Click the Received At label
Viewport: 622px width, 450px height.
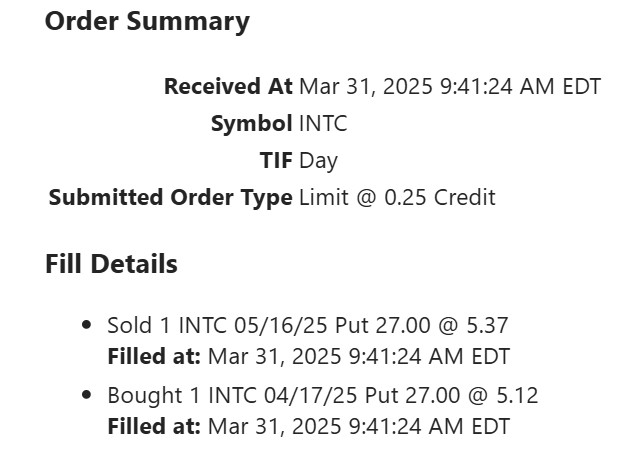pos(228,86)
